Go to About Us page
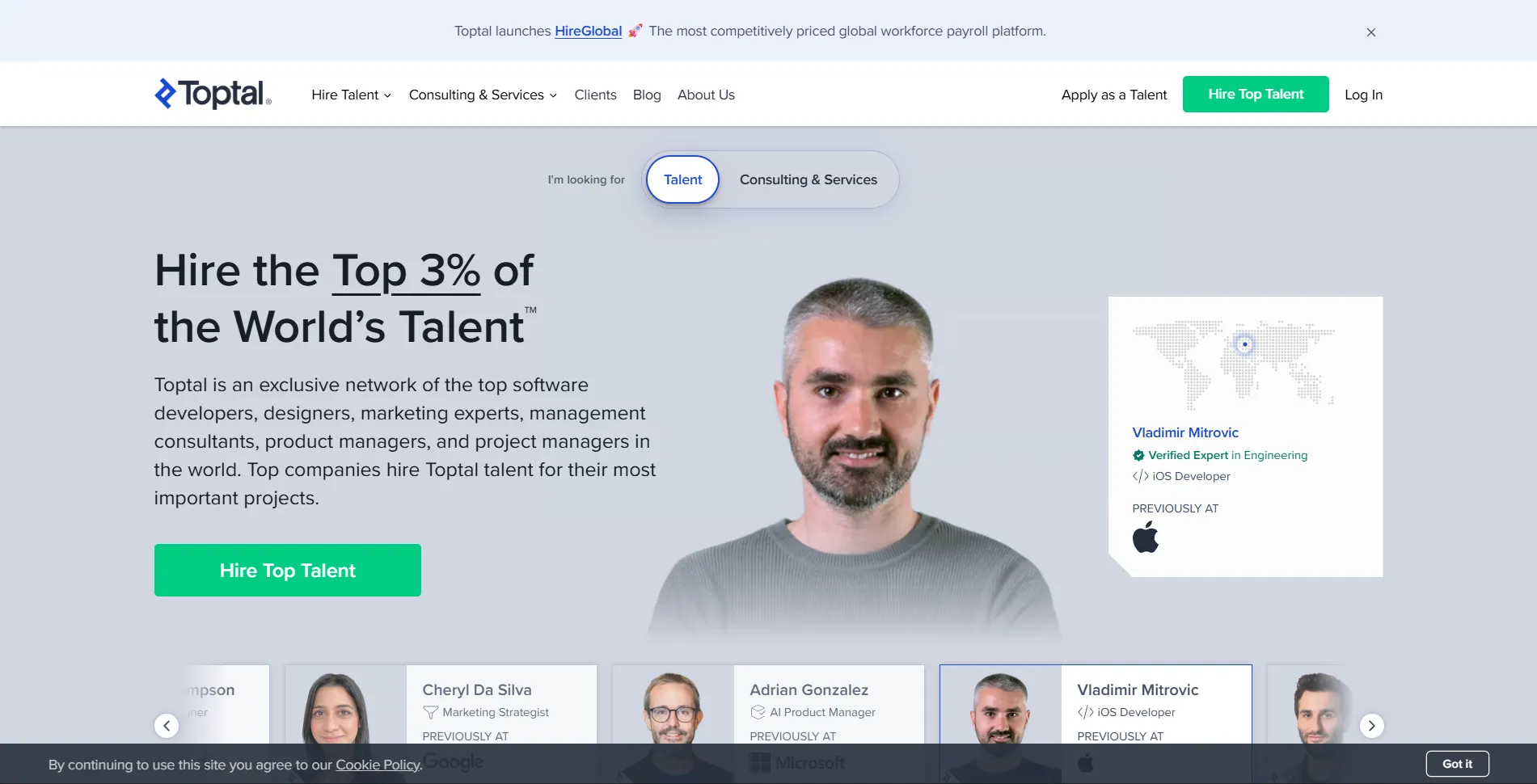Image resolution: width=1537 pixels, height=784 pixels. coord(706,95)
